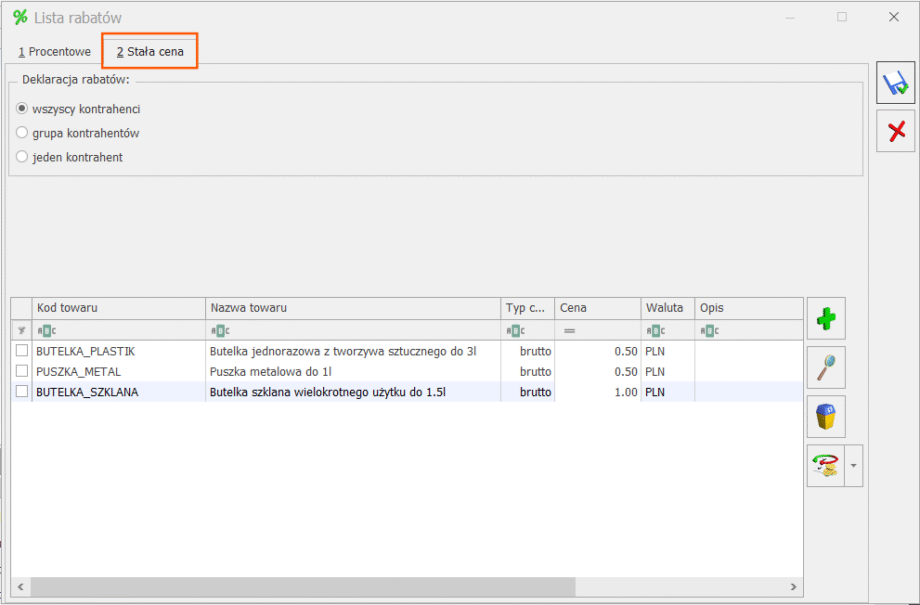Check the BUTELKA_PLASTIK row checkbox
The width and height of the screenshot is (920, 605).
coord(22,351)
